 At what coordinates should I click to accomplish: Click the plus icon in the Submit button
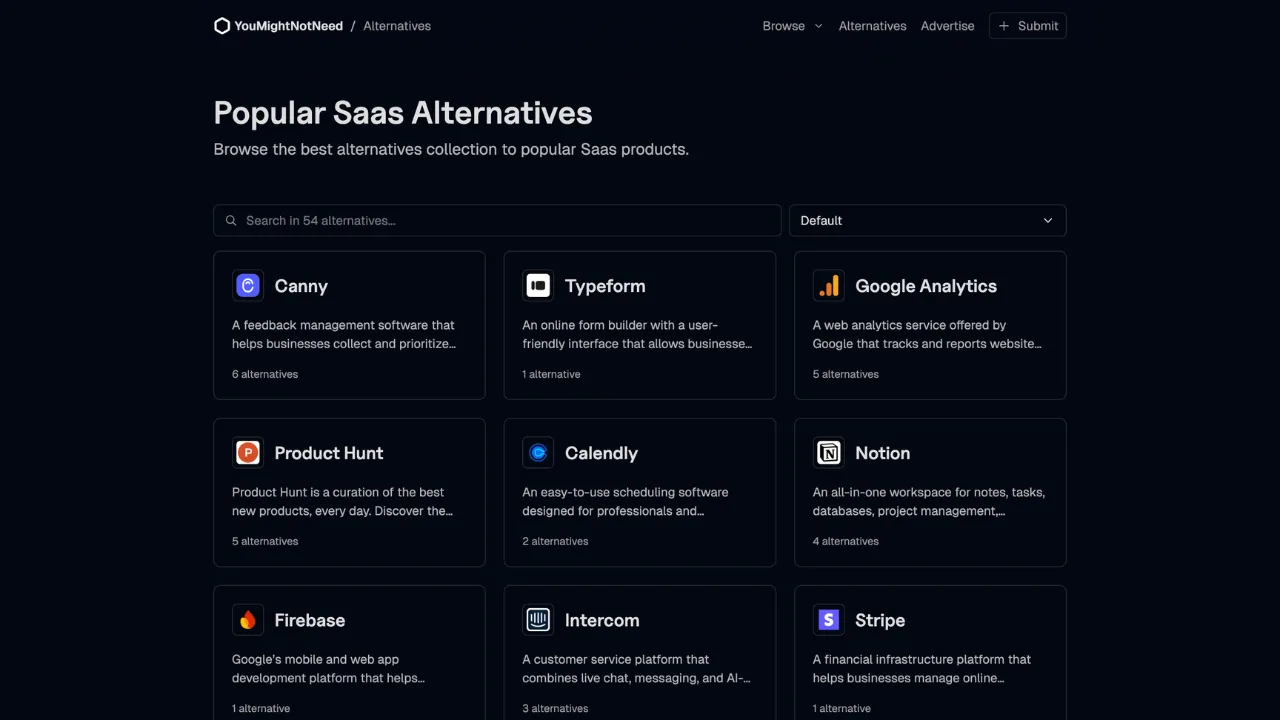[1004, 26]
